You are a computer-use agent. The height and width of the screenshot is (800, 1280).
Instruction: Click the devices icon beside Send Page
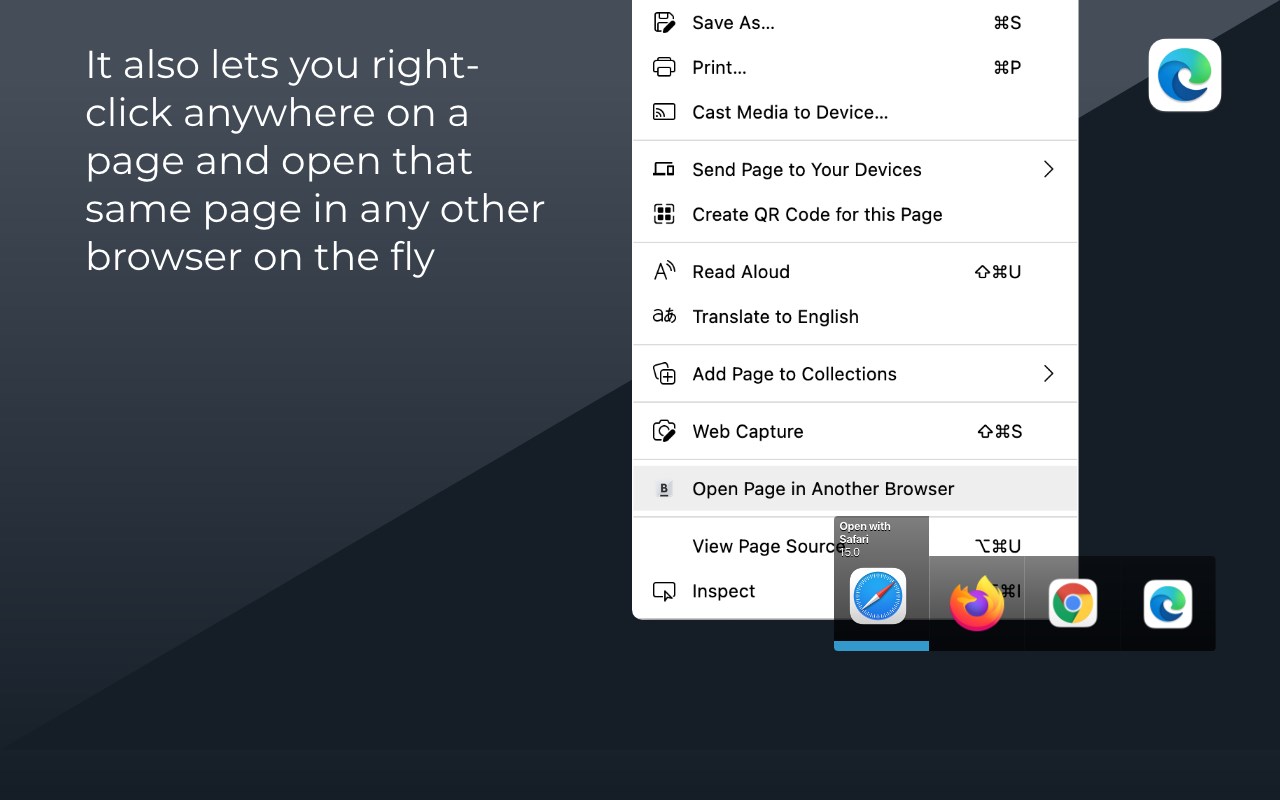tap(664, 169)
